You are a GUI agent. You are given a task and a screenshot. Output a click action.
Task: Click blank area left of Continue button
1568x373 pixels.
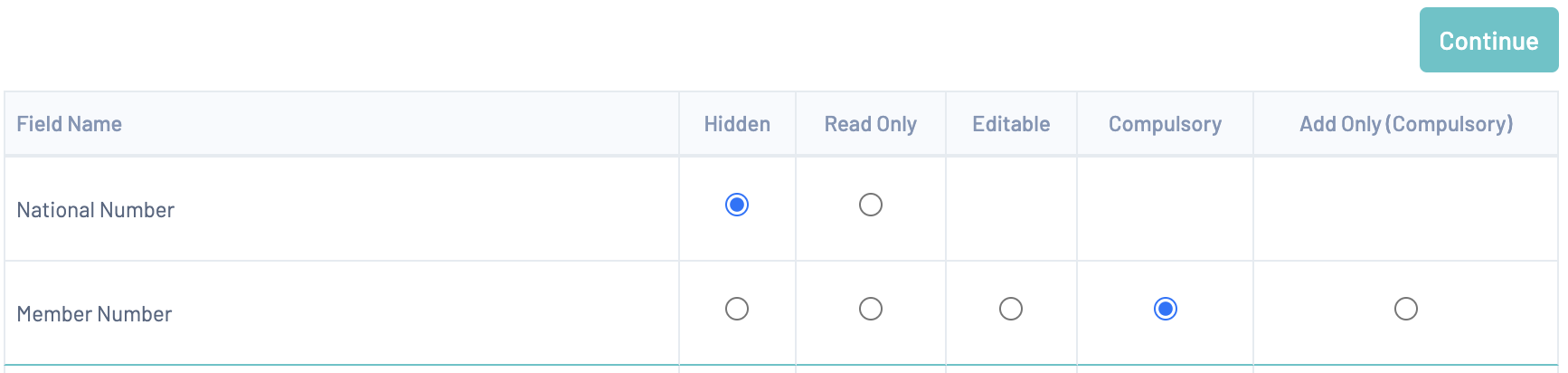click(723, 41)
